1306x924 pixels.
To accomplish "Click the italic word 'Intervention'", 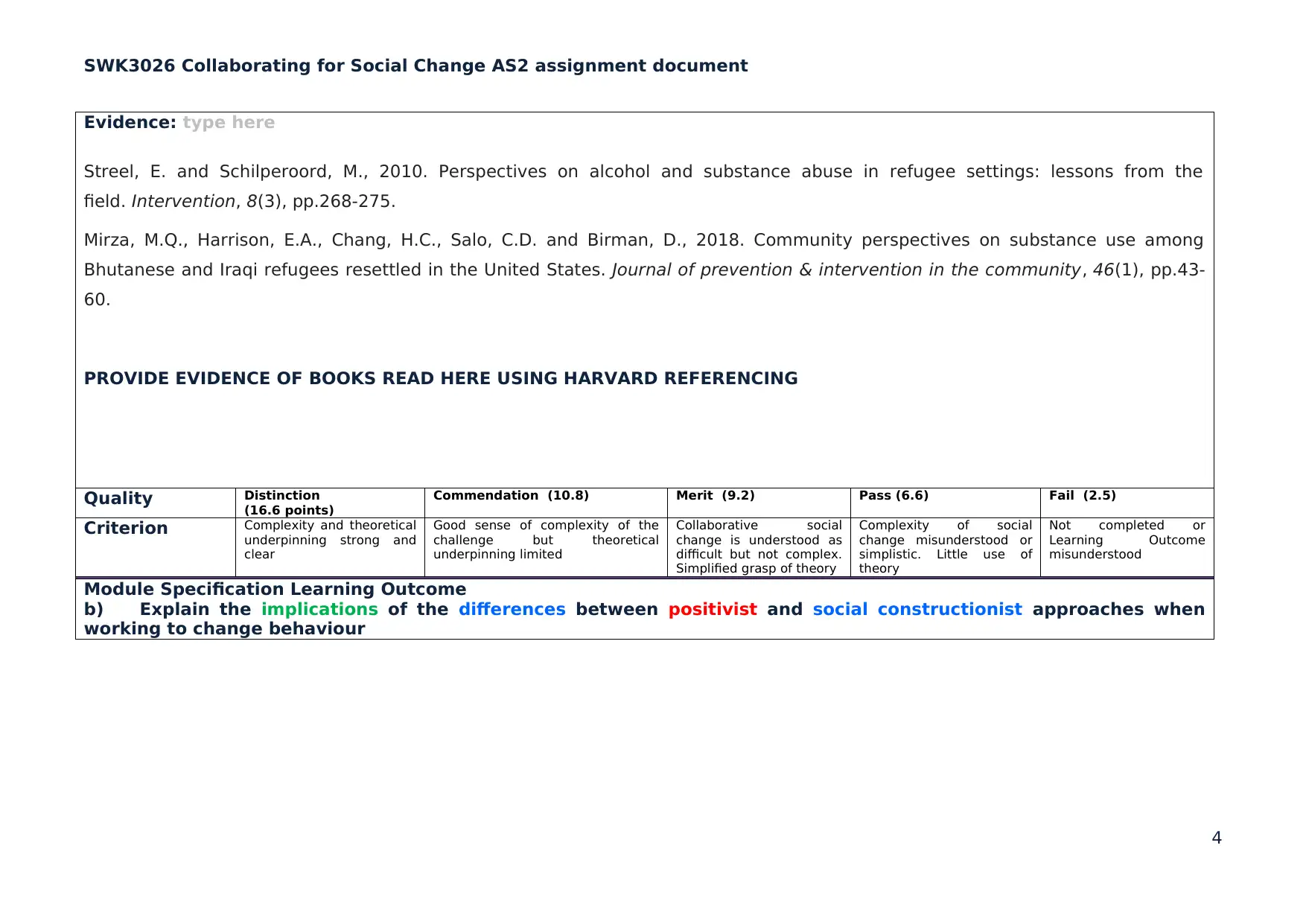I will click(x=183, y=201).
